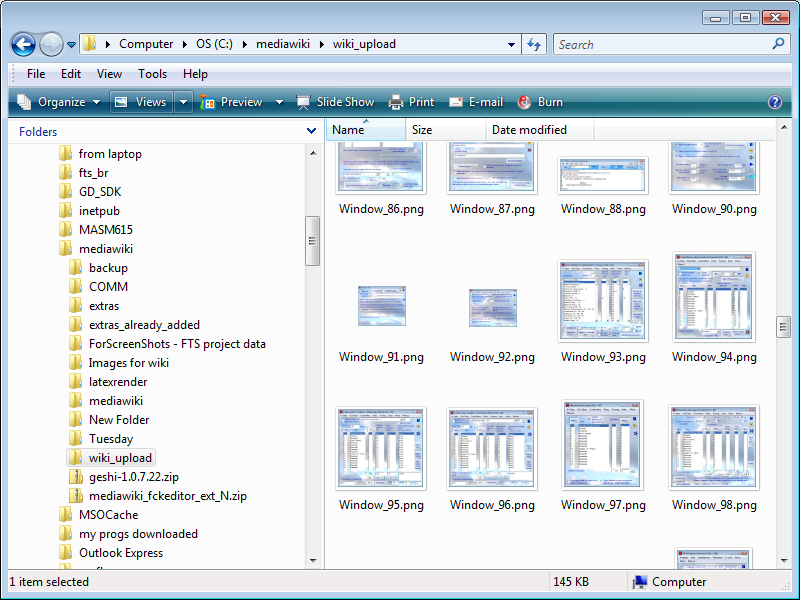Select OS (C:) in the address breadcrumb
800x600 pixels.
click(214, 44)
